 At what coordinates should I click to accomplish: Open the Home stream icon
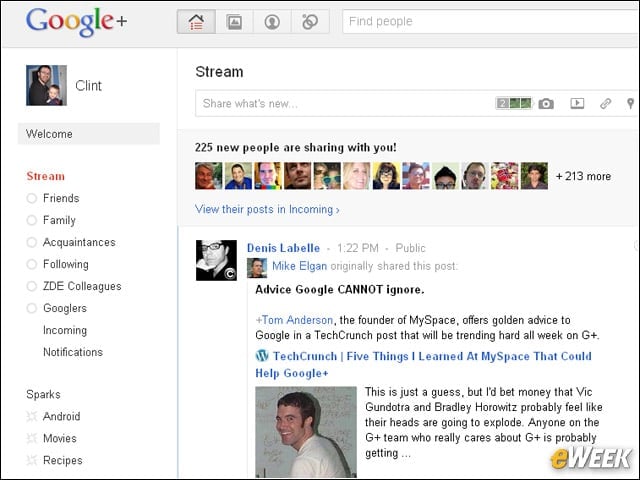[x=196, y=22]
